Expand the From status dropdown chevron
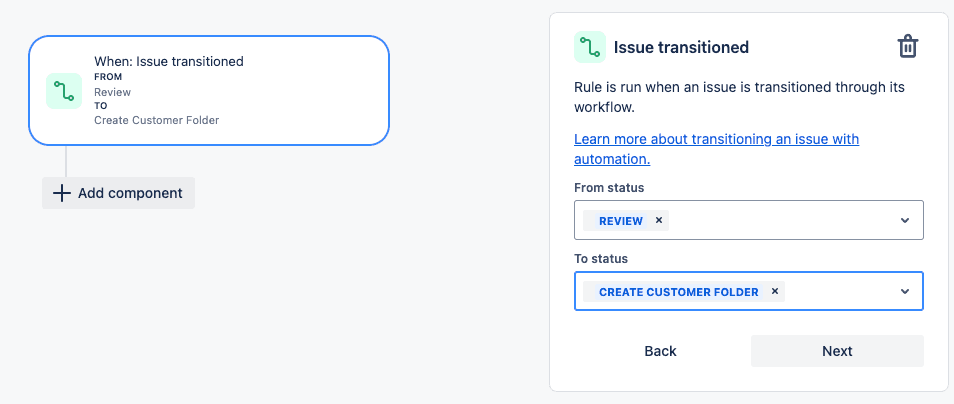The height and width of the screenshot is (404, 954). pyautogui.click(x=905, y=220)
